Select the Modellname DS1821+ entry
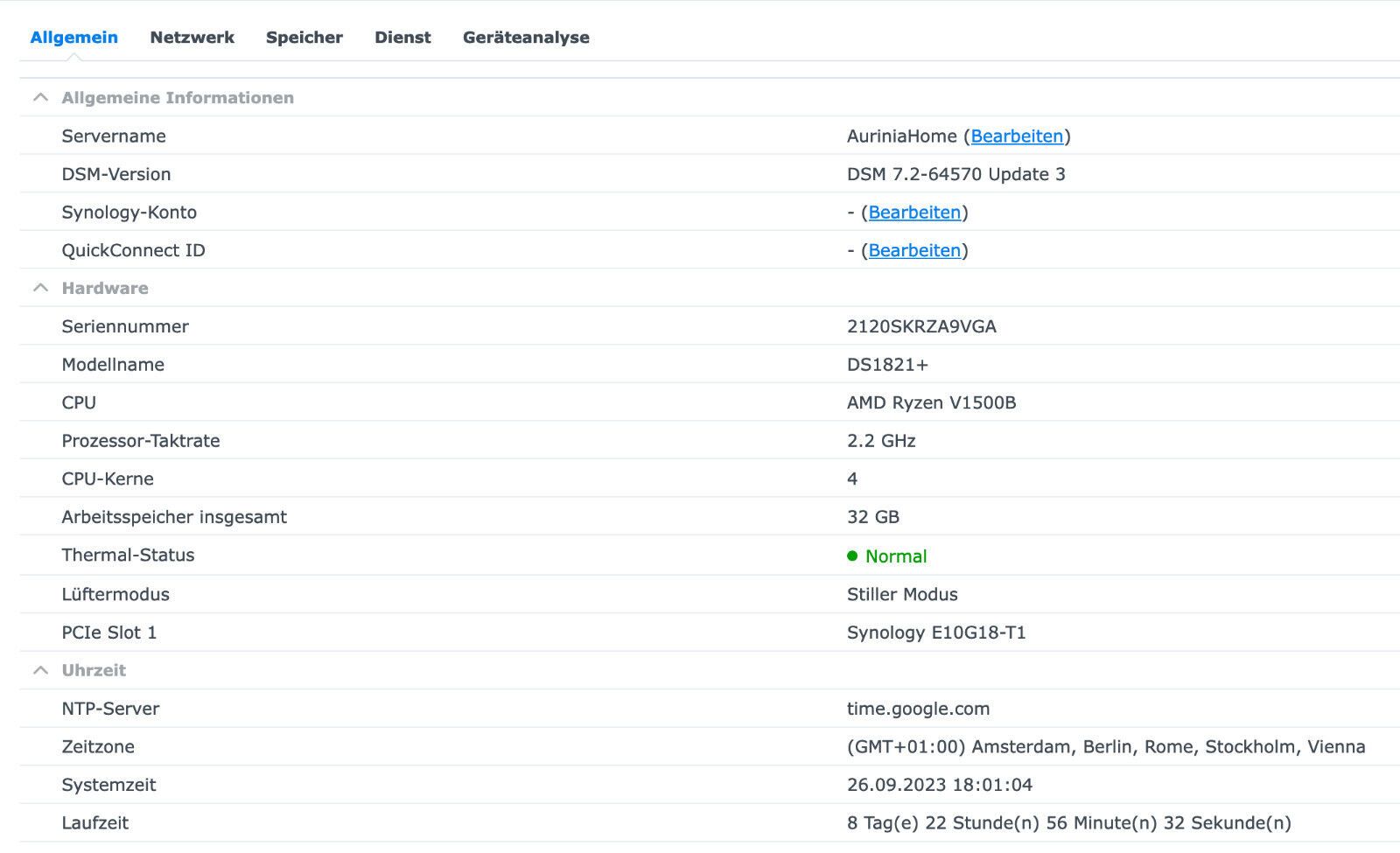 886,364
